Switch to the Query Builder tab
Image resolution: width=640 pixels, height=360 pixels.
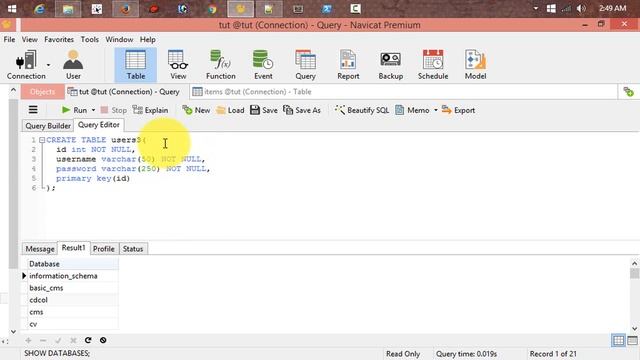pyautogui.click(x=48, y=126)
